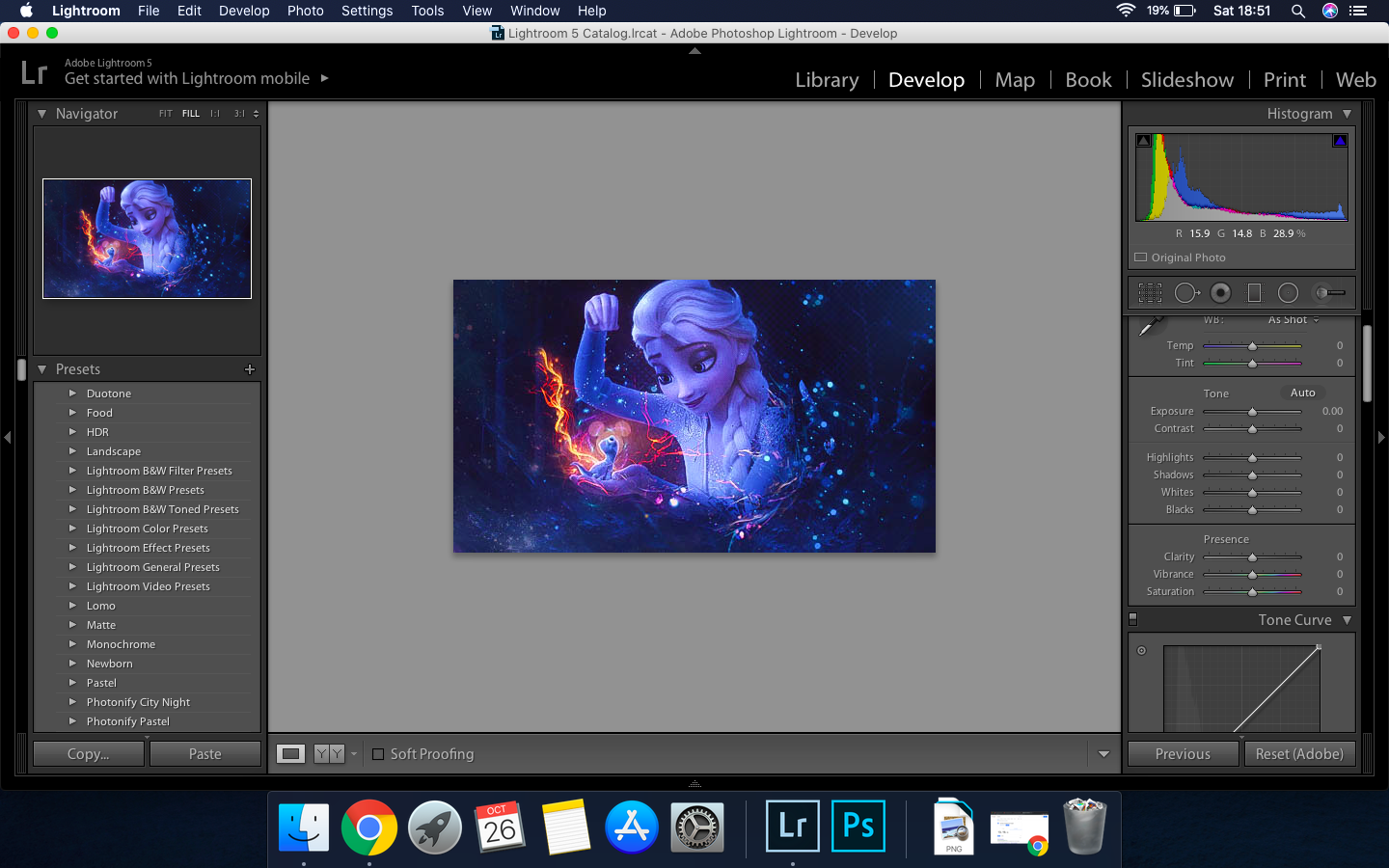
Task: Open Lightroom from the Dock
Action: coord(793,827)
